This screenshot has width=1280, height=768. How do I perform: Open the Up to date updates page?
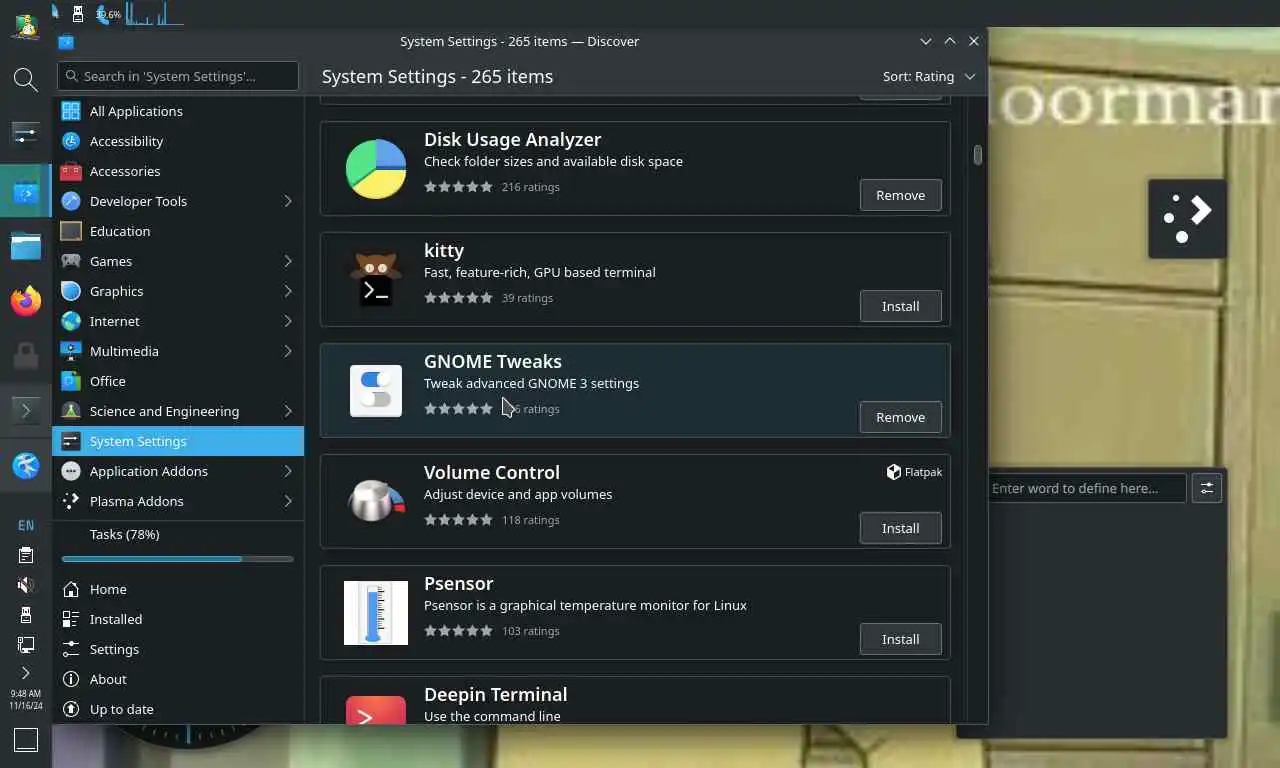click(x=178, y=709)
